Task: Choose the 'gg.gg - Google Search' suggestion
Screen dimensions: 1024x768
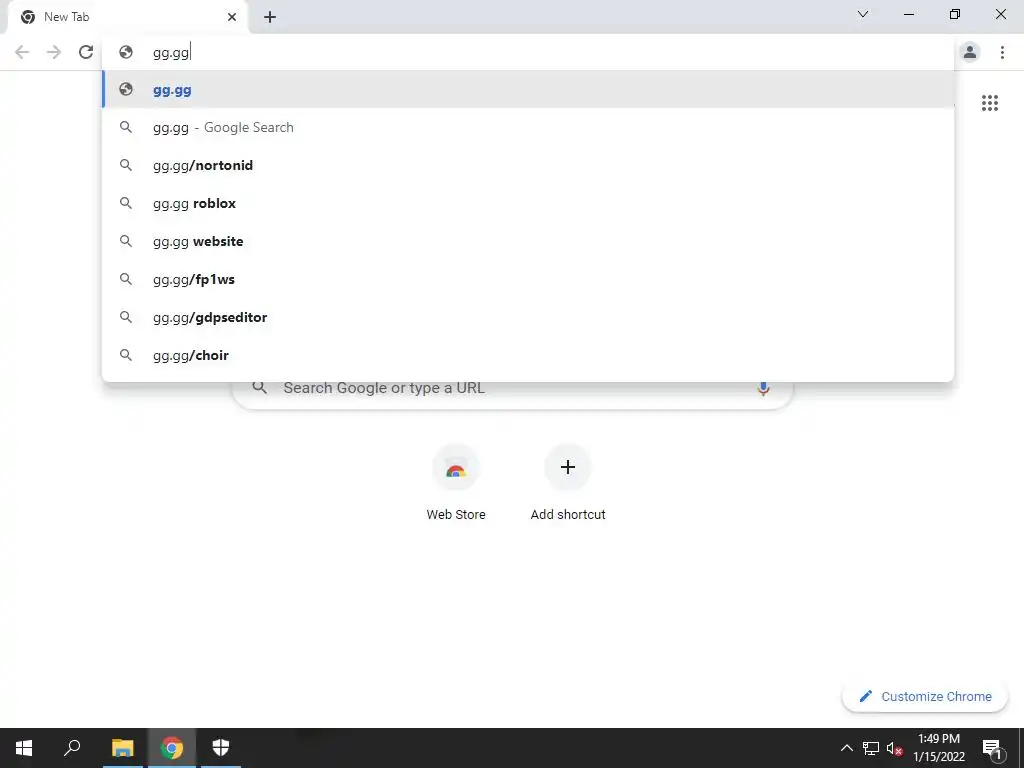Action: pyautogui.click(x=528, y=127)
